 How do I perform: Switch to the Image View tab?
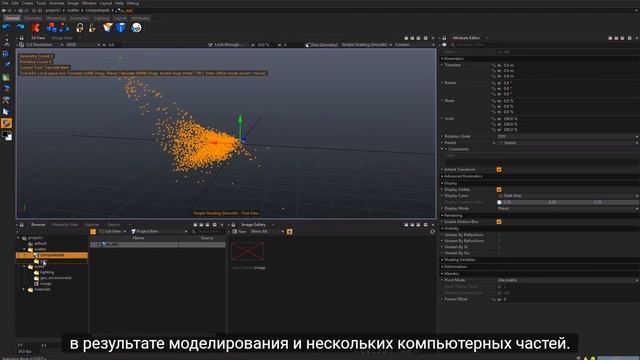click(x=62, y=38)
